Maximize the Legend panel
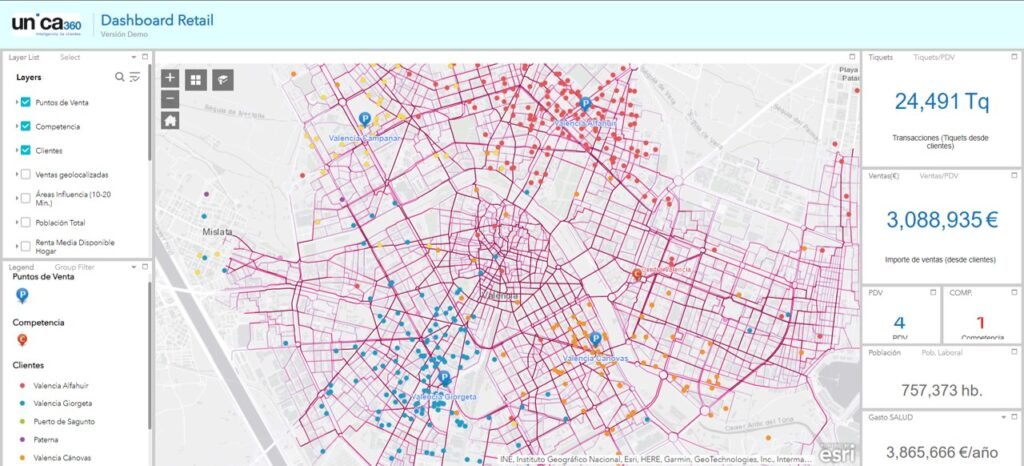 tap(145, 266)
